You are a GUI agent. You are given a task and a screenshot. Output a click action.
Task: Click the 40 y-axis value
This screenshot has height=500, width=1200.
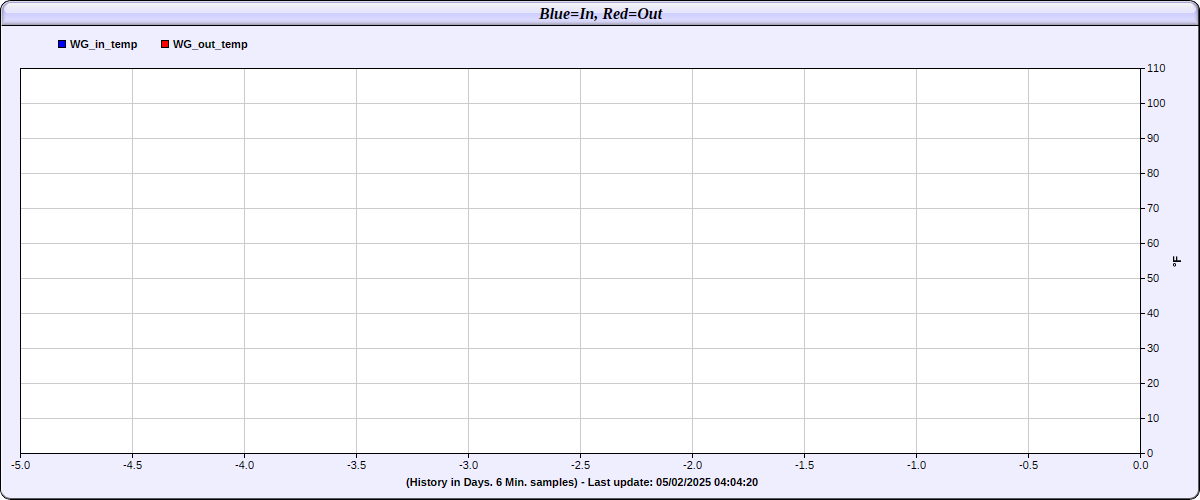(1153, 313)
